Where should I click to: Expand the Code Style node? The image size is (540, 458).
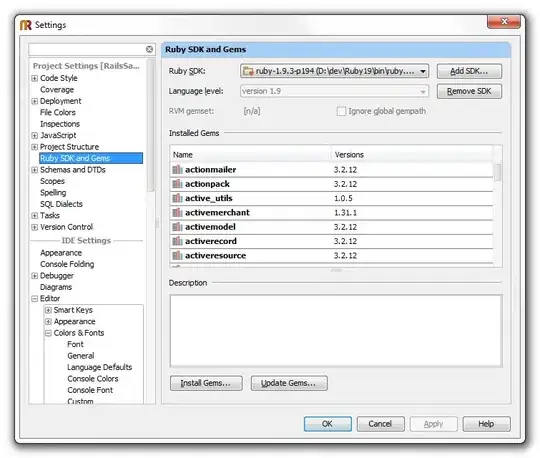[34, 78]
